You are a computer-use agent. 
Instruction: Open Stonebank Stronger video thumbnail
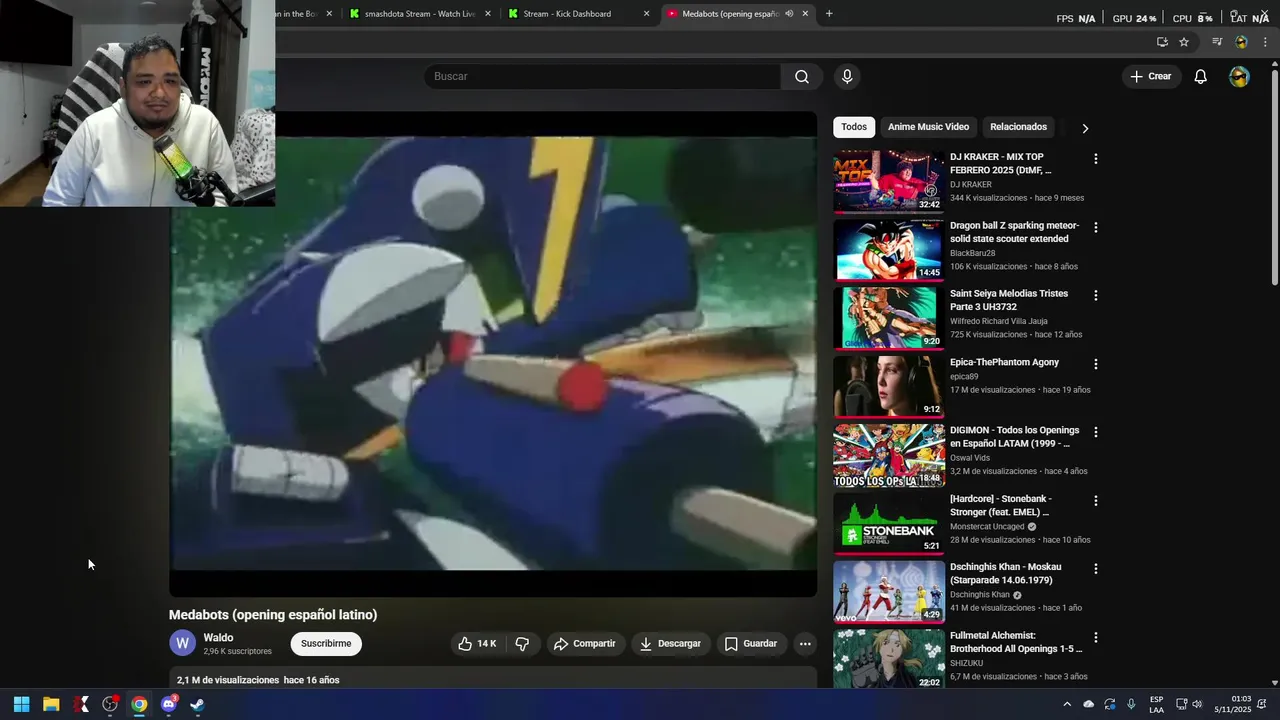[889, 523]
